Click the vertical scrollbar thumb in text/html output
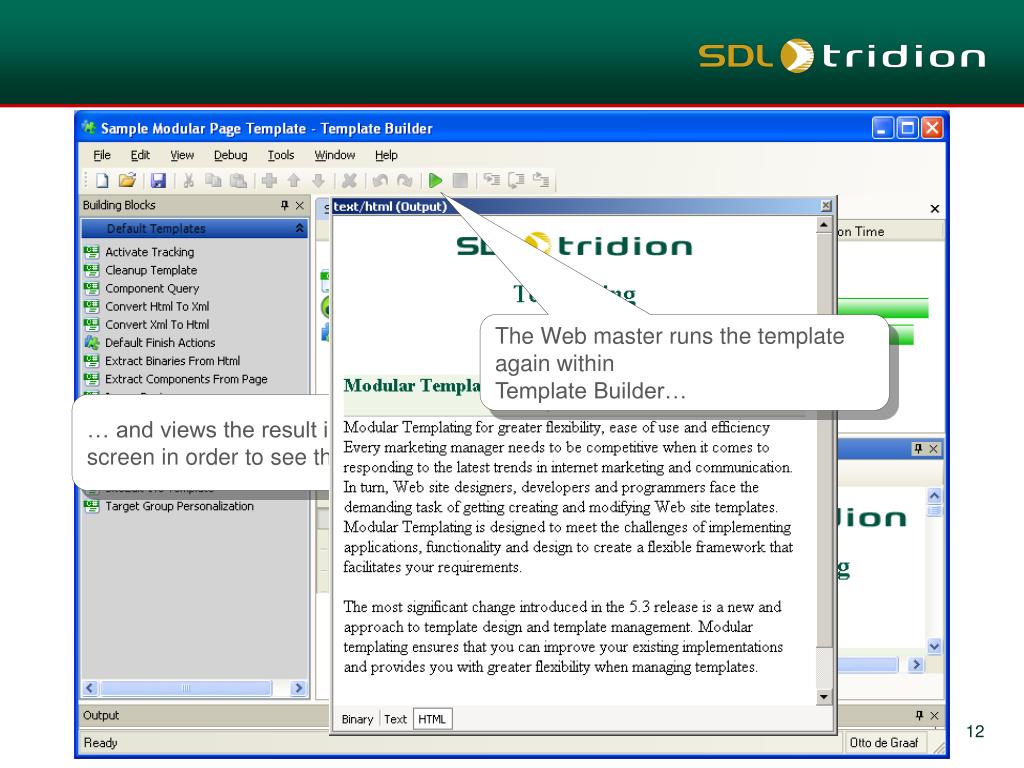 click(x=824, y=441)
